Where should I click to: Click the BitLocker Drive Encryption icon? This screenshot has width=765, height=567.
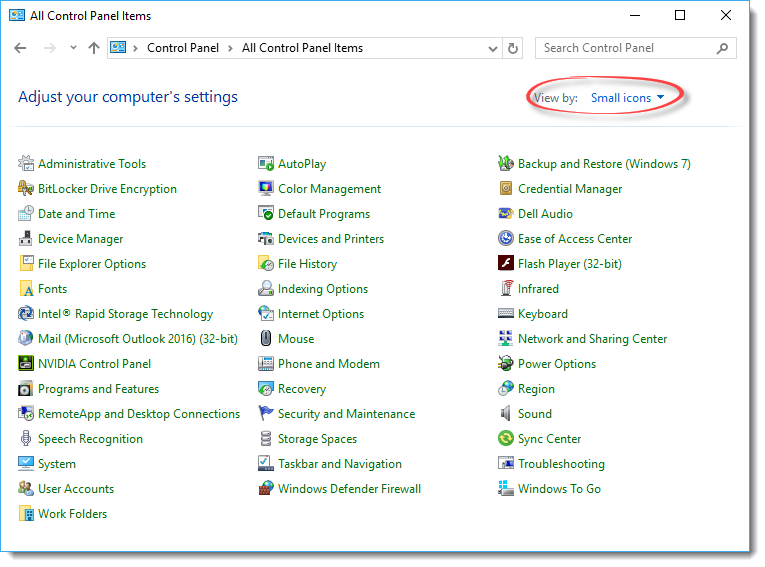(x=26, y=188)
